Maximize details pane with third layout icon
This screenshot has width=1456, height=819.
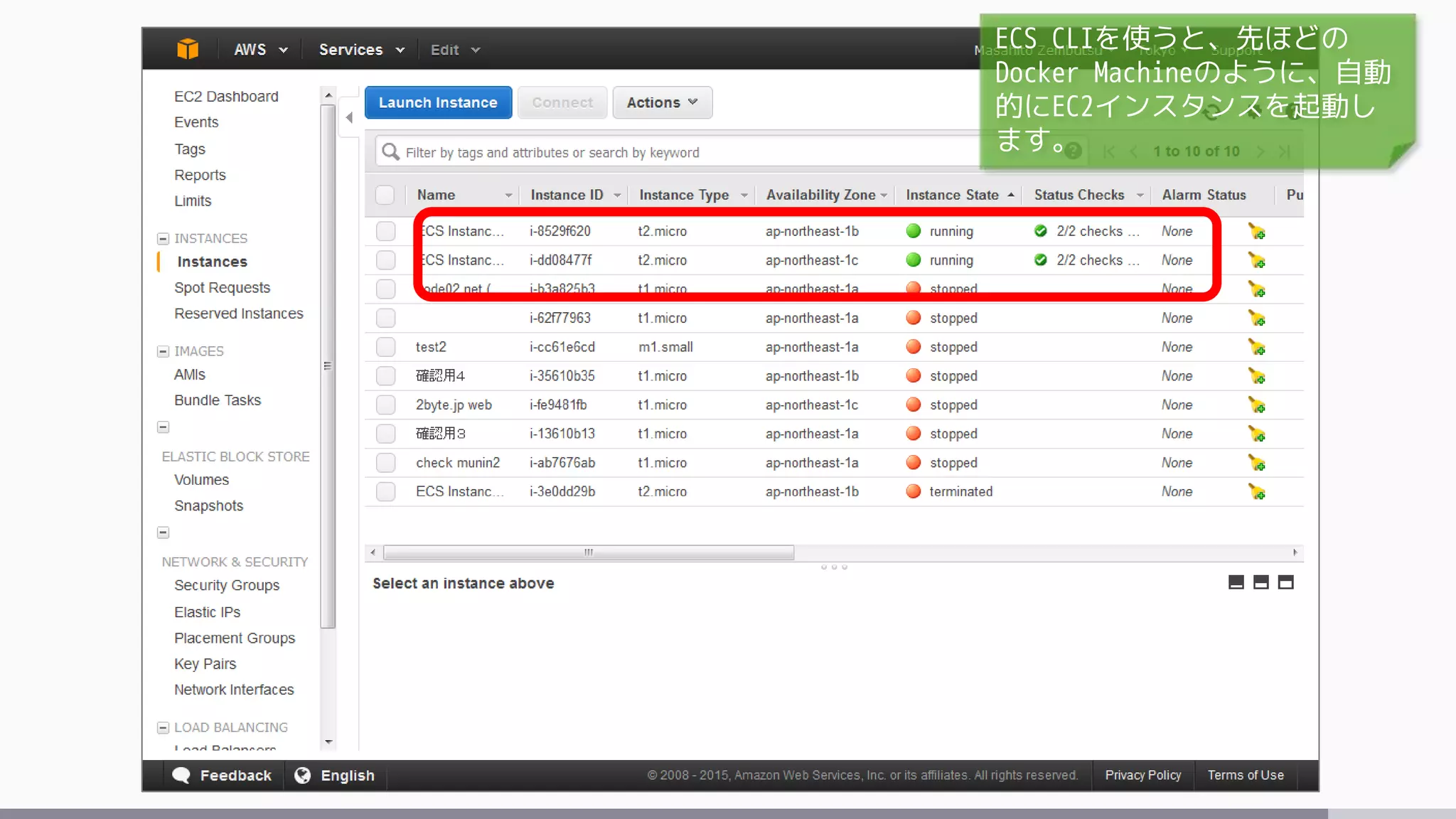tap(1286, 582)
